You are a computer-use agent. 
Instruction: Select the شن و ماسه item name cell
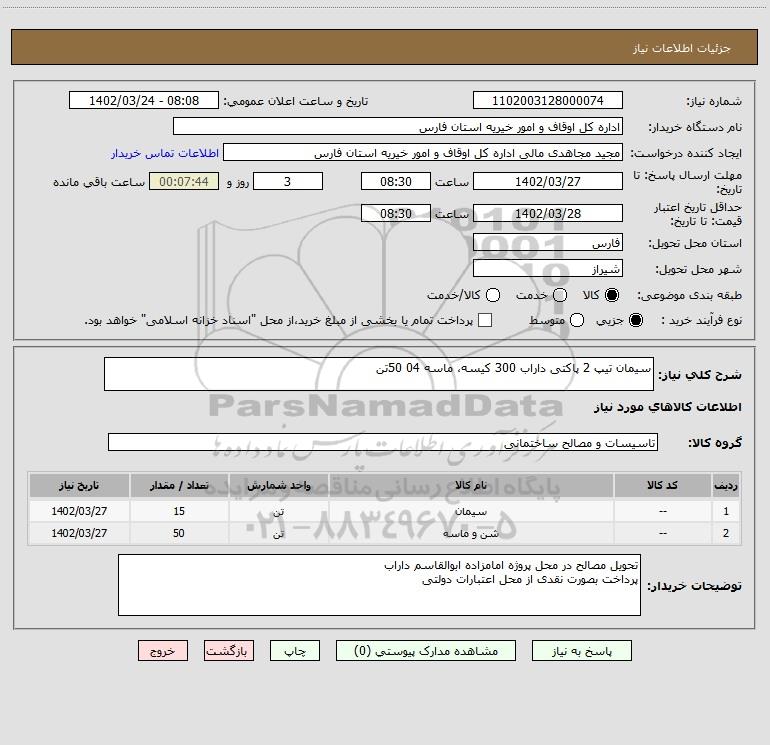pyautogui.click(x=471, y=533)
